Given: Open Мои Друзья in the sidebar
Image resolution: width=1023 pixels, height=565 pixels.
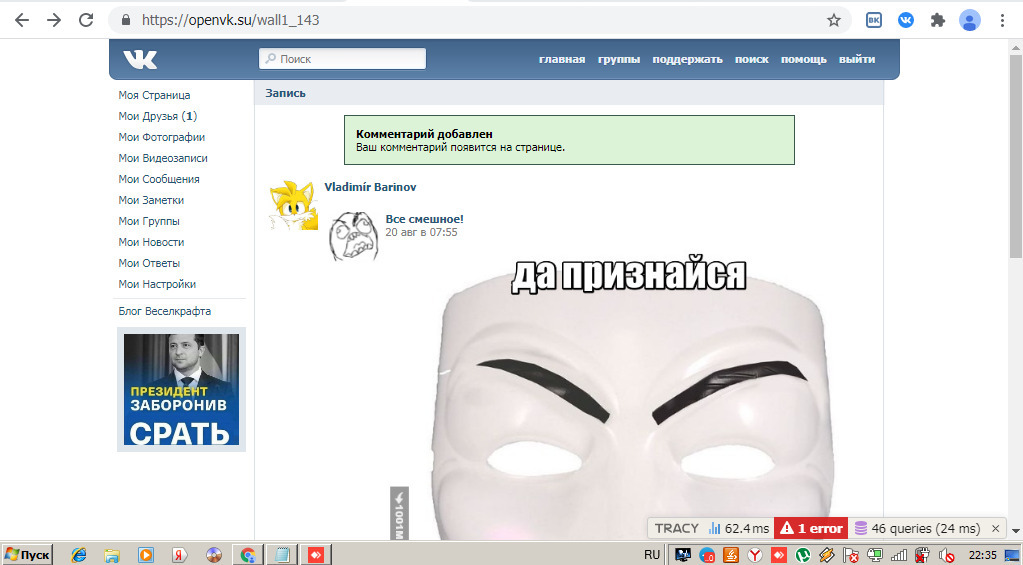Looking at the screenshot, I should (x=158, y=116).
